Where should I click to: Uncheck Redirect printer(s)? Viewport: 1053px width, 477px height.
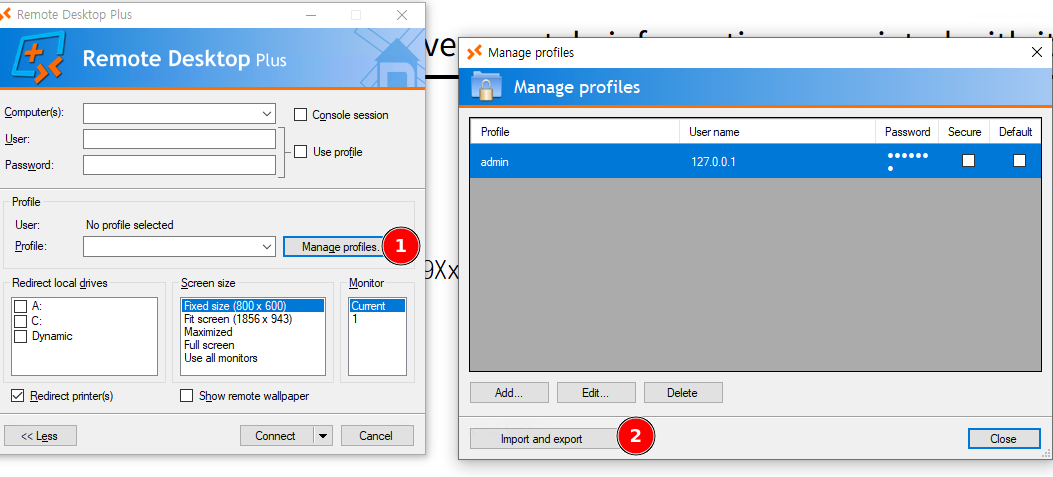click(18, 396)
